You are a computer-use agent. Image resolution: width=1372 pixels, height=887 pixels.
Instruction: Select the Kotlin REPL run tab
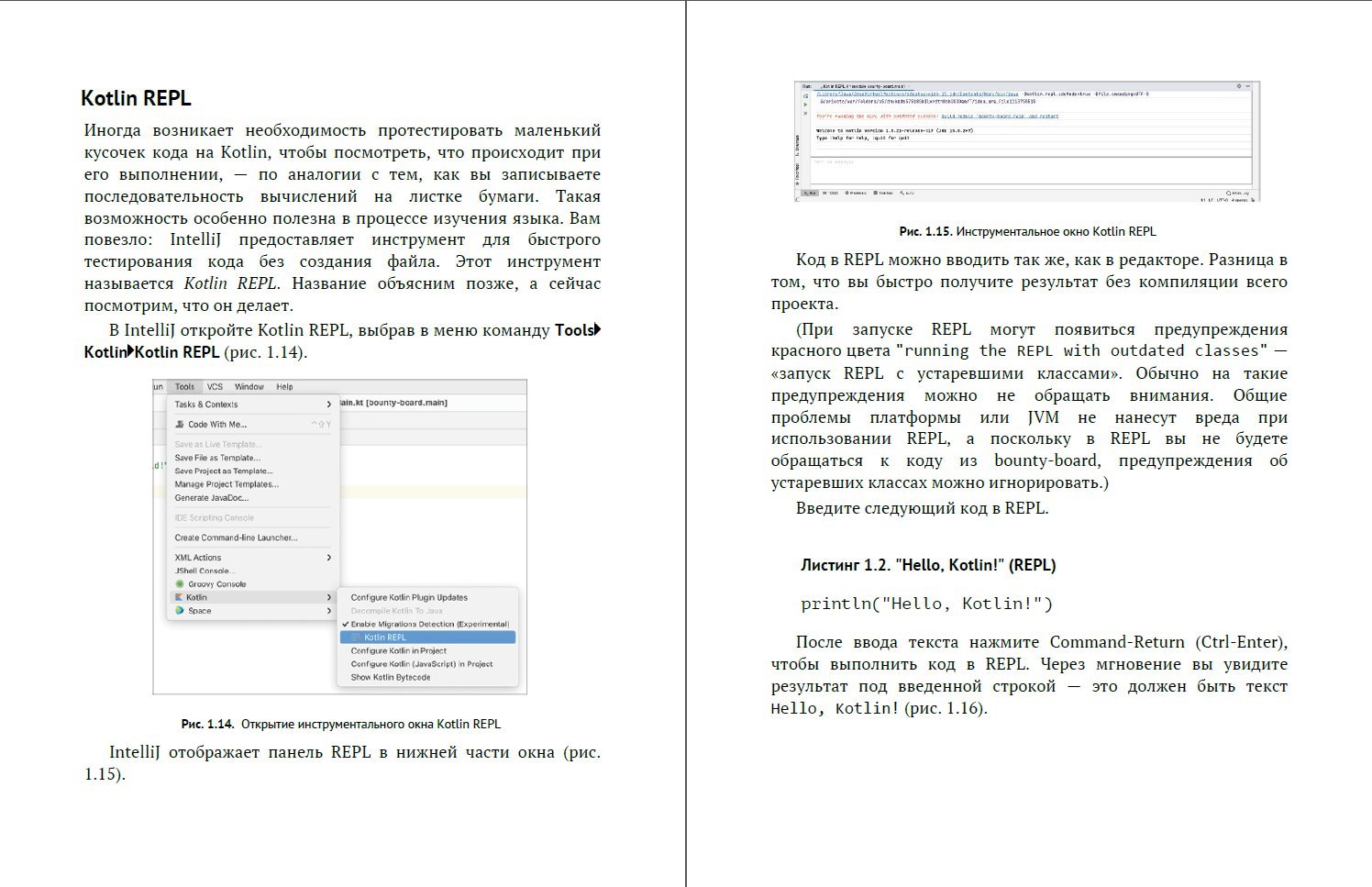pos(862,86)
